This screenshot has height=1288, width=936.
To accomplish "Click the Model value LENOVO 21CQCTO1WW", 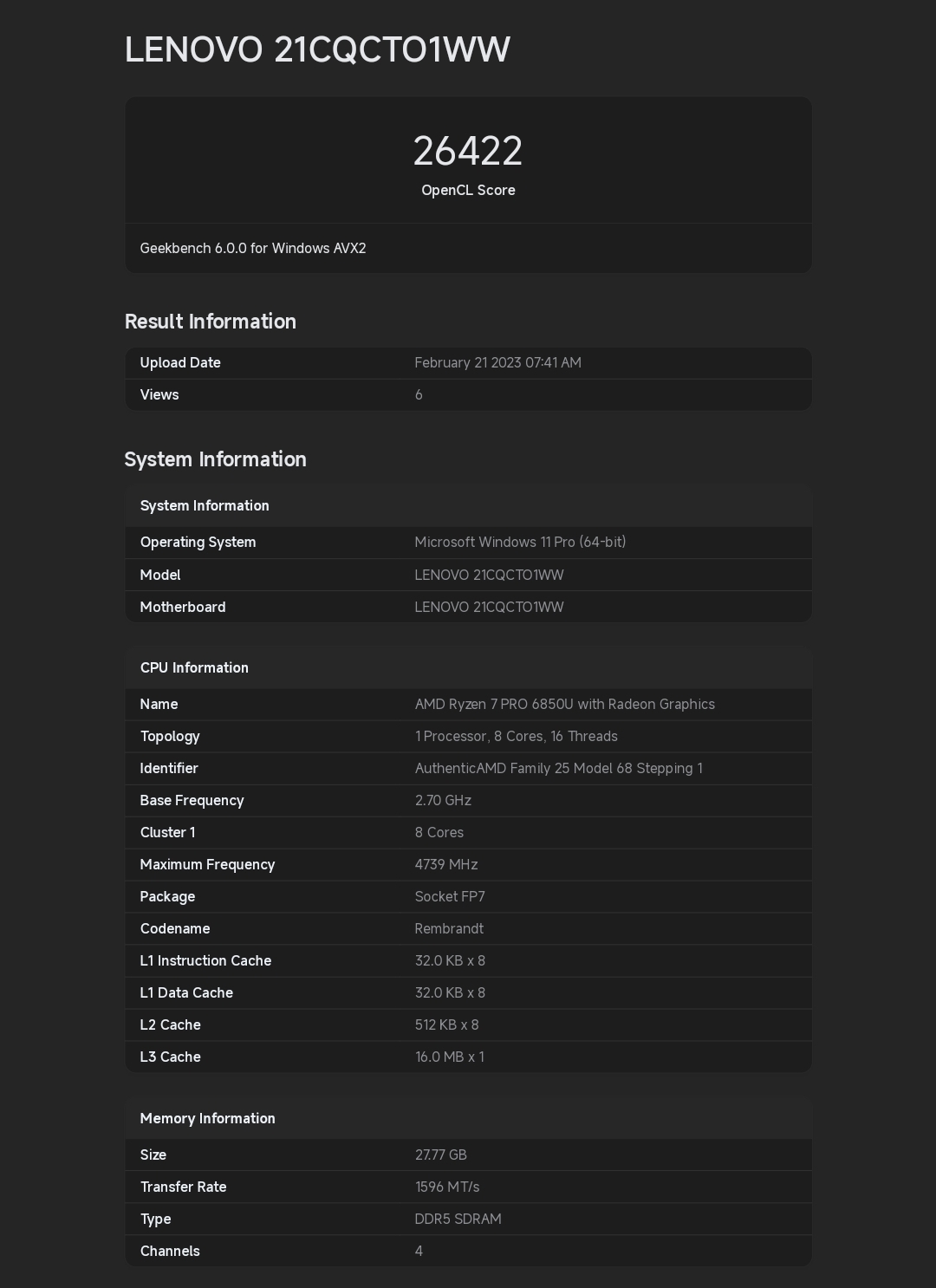I will pyautogui.click(x=489, y=575).
